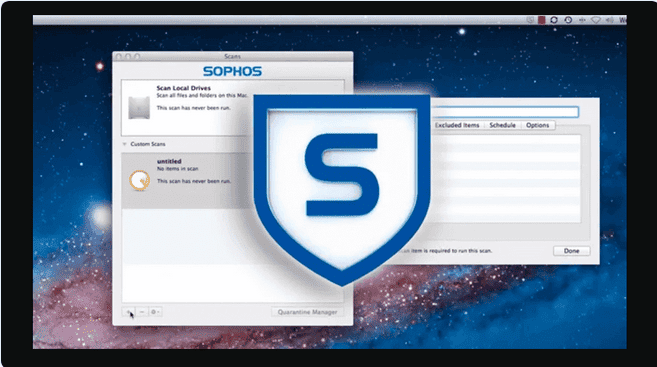Viewport: 657px width, 367px height.
Task: Open the Wi-Fi menu bar icon
Action: point(596,20)
